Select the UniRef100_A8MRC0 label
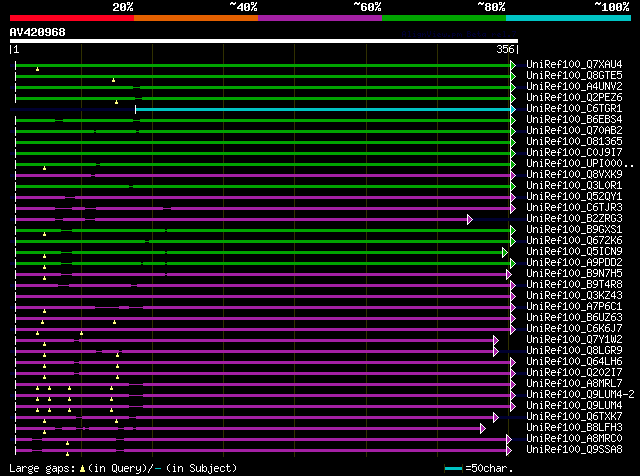The image size is (640, 476). pyautogui.click(x=574, y=439)
